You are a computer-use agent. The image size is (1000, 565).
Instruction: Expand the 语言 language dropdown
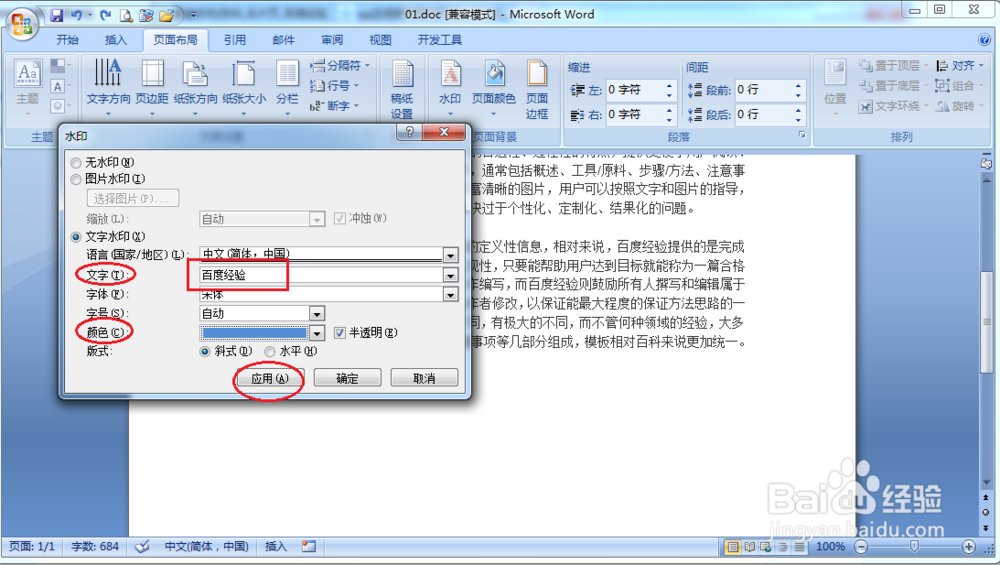click(451, 255)
